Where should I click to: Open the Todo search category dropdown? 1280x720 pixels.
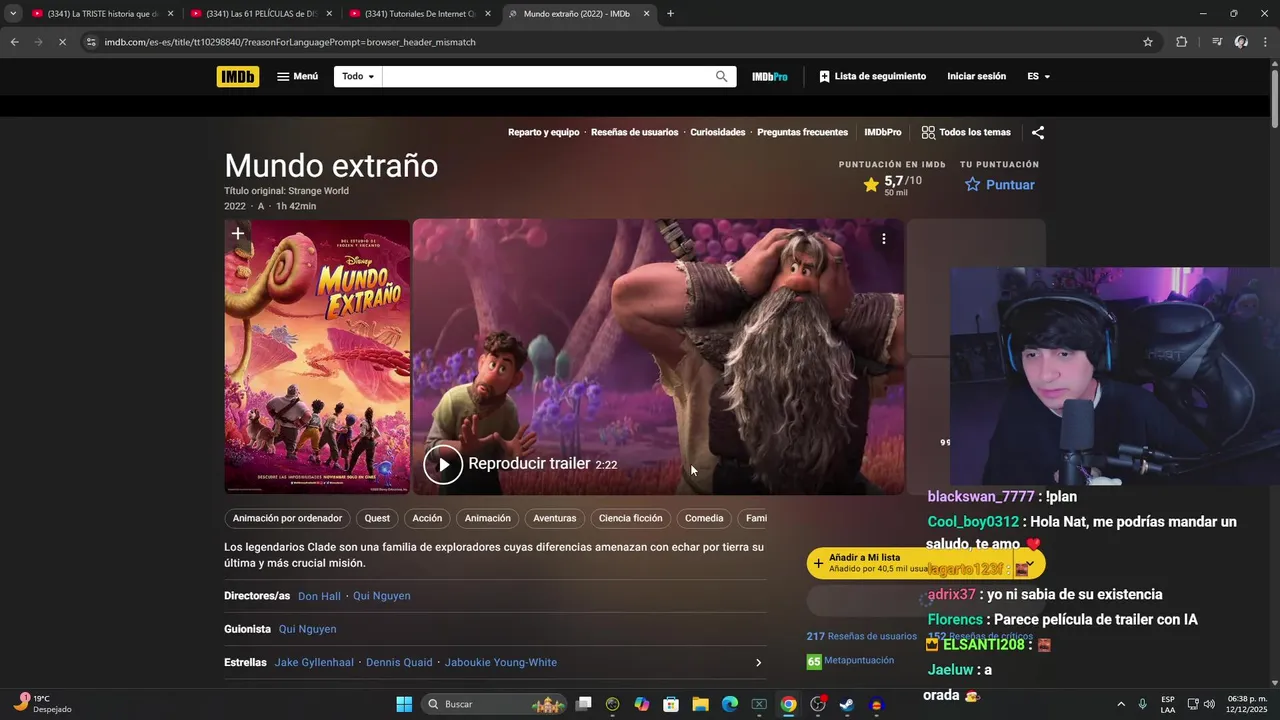(358, 76)
